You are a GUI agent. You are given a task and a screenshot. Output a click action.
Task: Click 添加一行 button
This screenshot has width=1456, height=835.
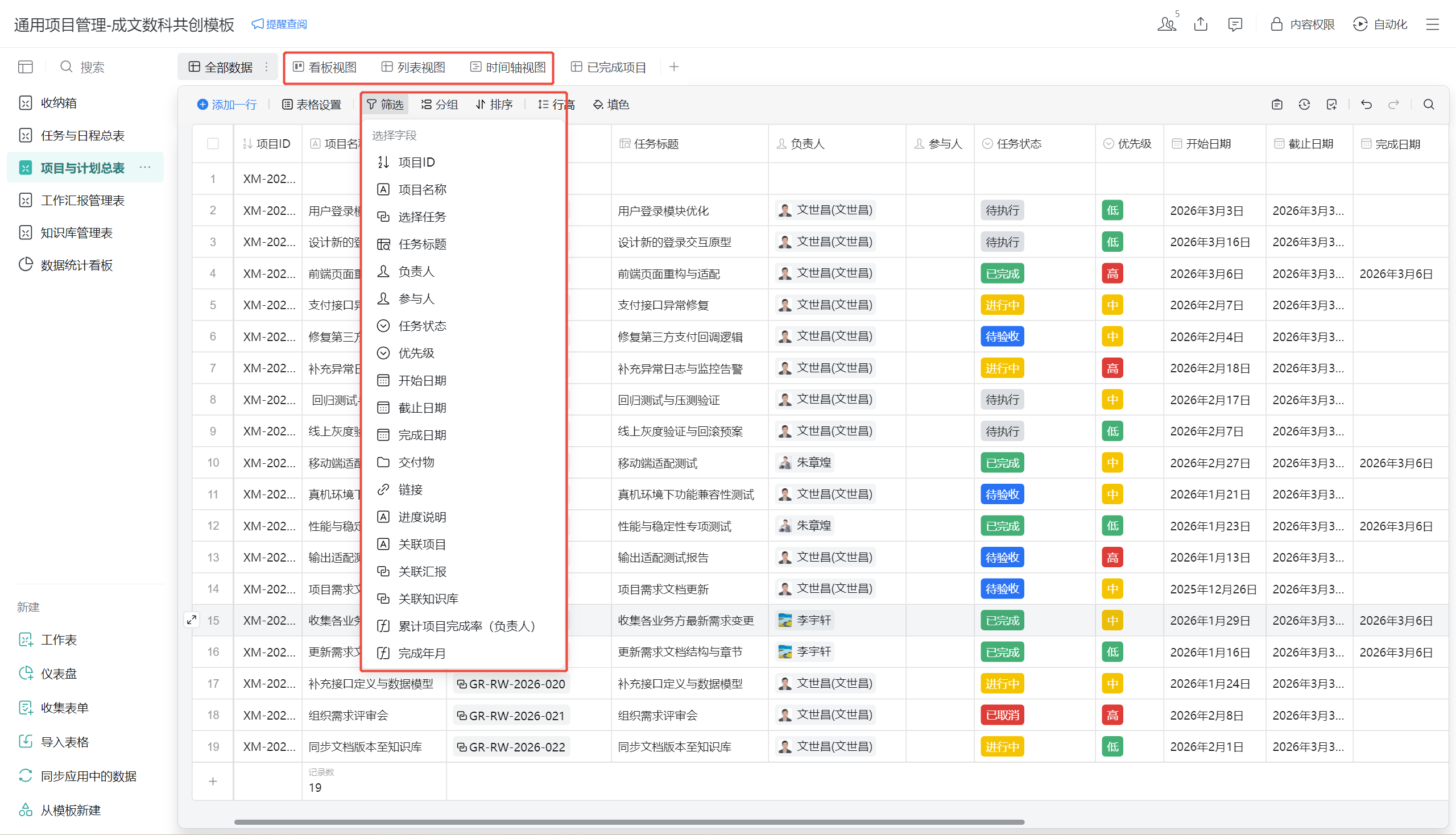click(x=226, y=105)
